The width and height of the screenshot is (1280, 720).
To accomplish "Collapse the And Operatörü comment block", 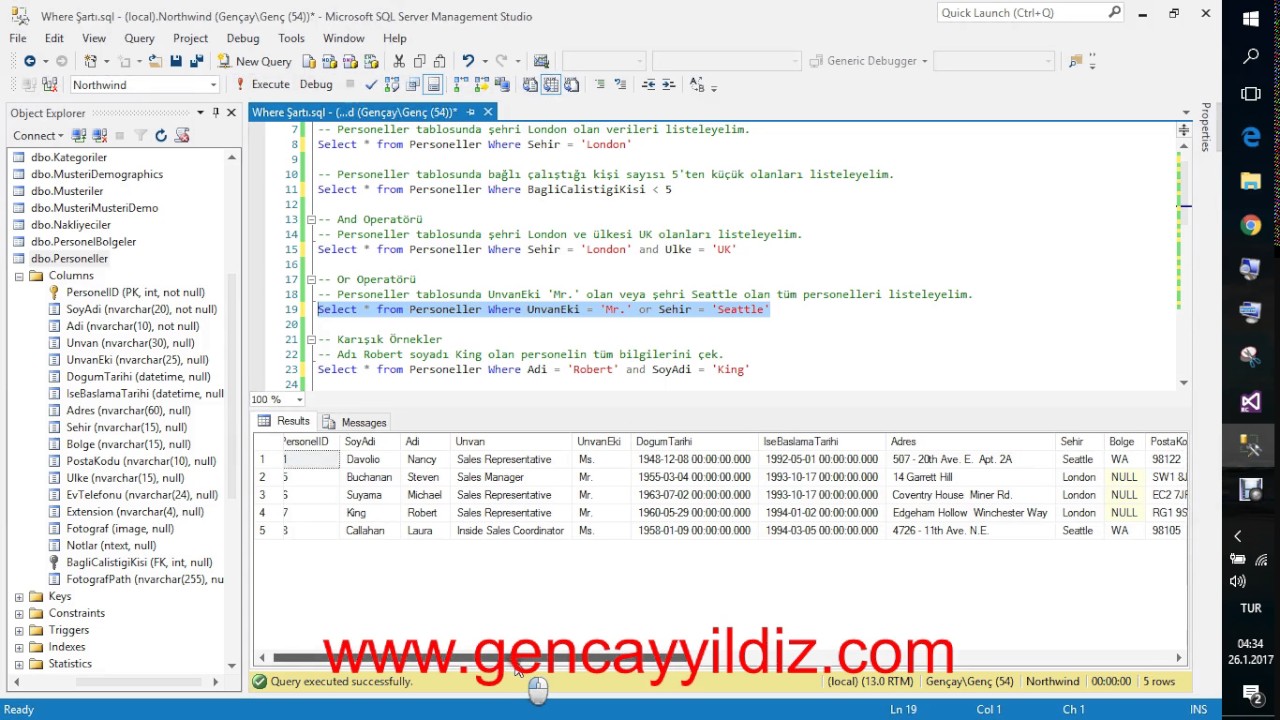I will click(x=311, y=219).
